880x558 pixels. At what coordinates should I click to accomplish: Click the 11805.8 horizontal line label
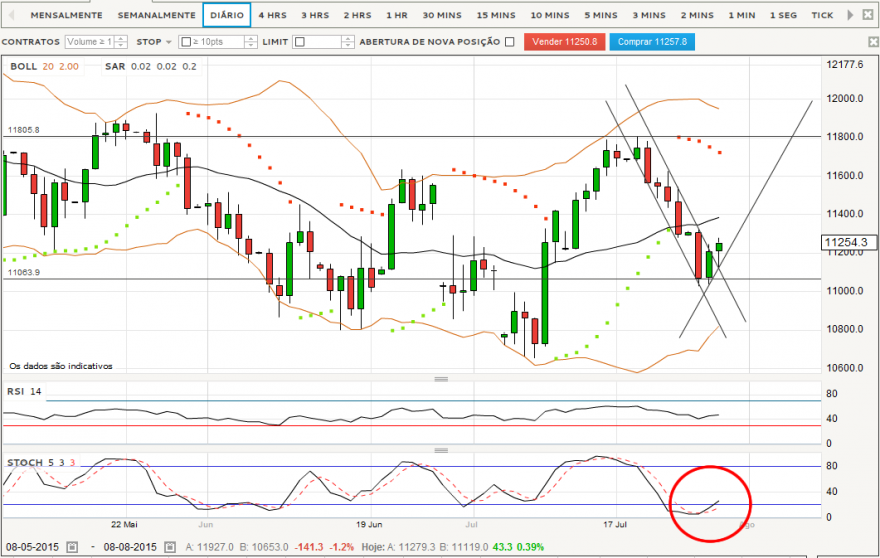click(24, 130)
